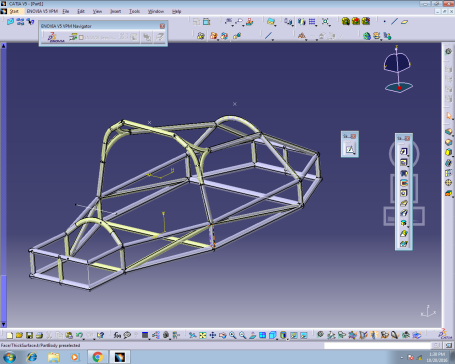This screenshot has width=455, height=364.
Task: Select the Rotate view tool
Action: click(x=223, y=335)
